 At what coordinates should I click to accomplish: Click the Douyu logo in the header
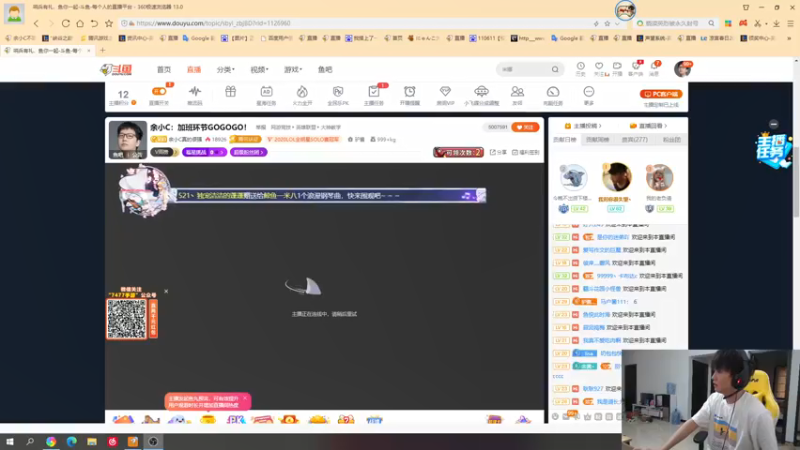tap(116, 70)
